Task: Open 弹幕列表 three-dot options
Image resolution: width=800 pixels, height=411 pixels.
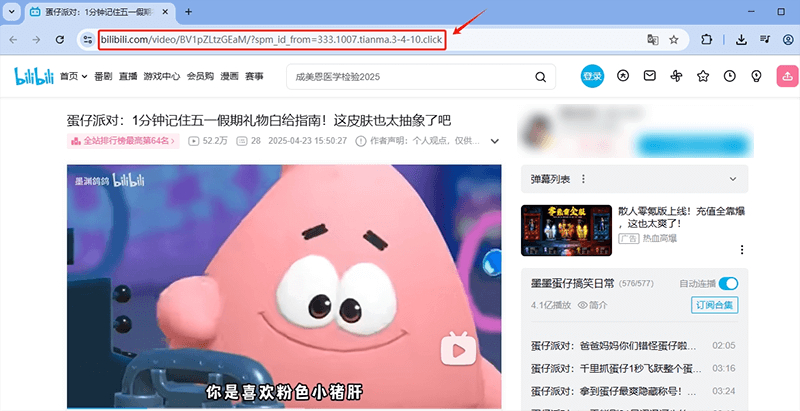Action: tap(583, 179)
